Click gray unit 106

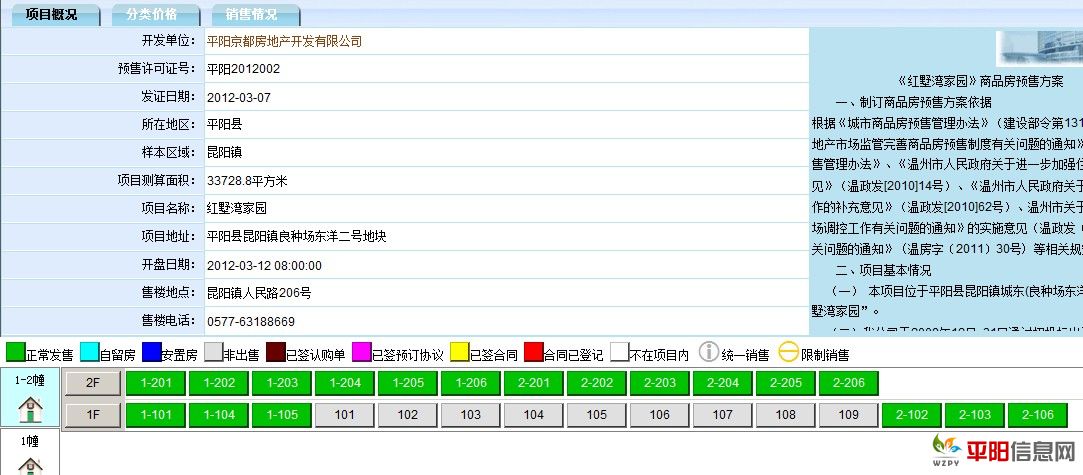coord(660,415)
